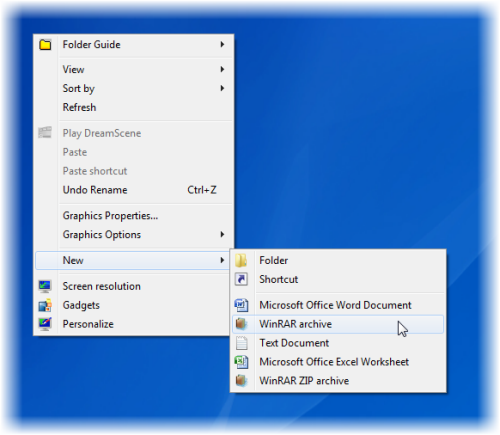This screenshot has width=500, height=435.
Task: Click the Word Document icon in the New submenu
Action: pyautogui.click(x=241, y=305)
